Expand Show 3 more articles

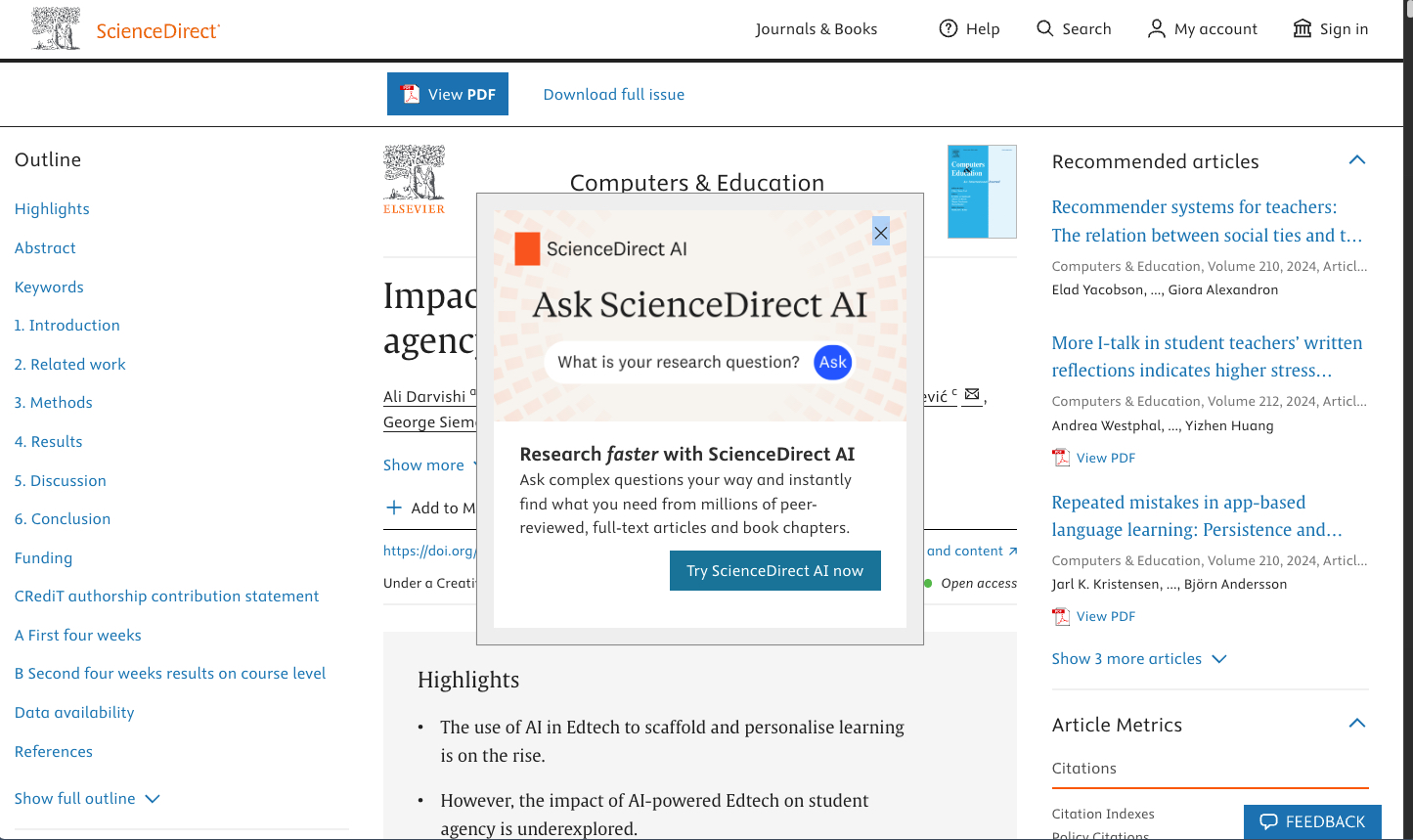(x=1138, y=658)
